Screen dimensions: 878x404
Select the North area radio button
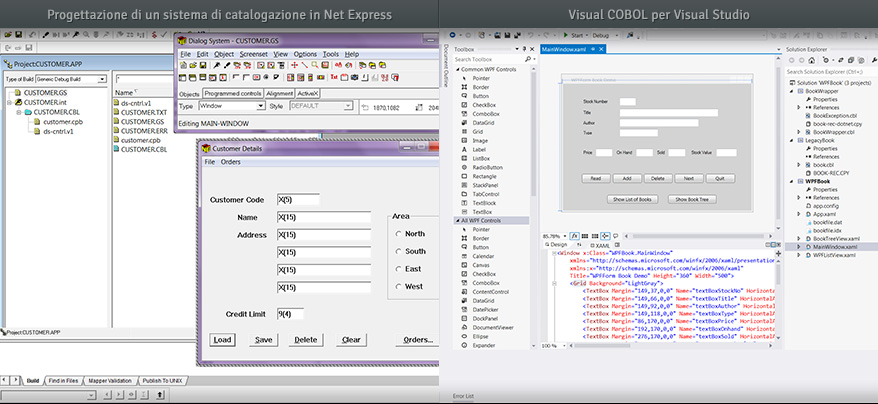point(399,234)
